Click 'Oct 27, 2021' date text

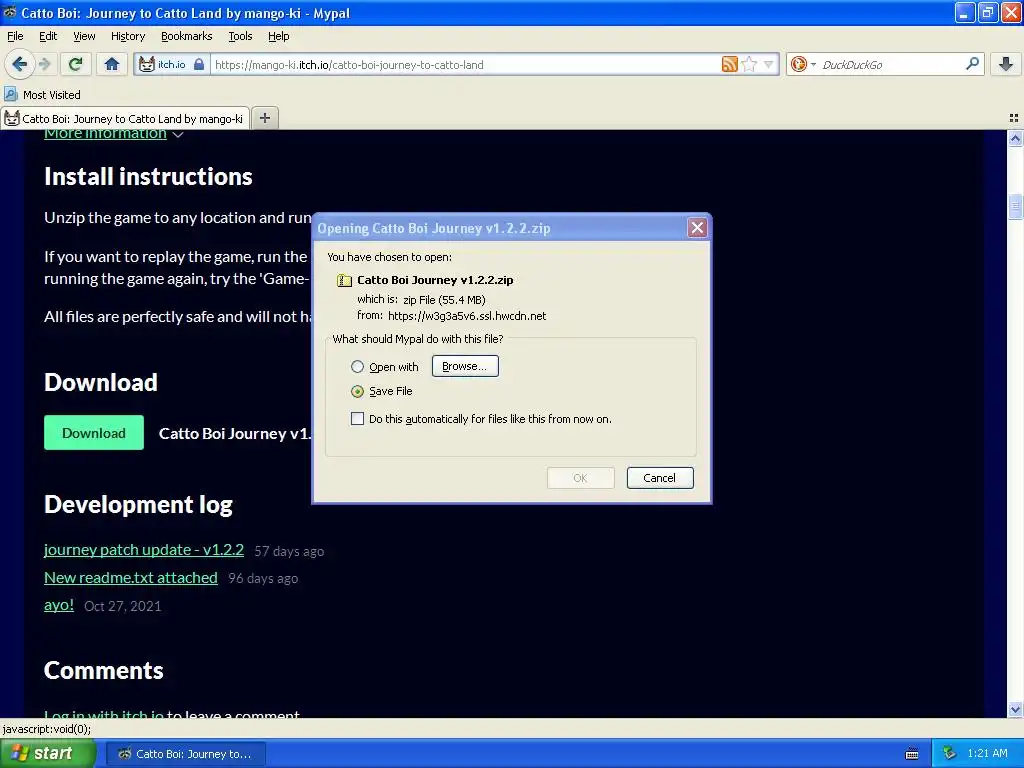[123, 606]
